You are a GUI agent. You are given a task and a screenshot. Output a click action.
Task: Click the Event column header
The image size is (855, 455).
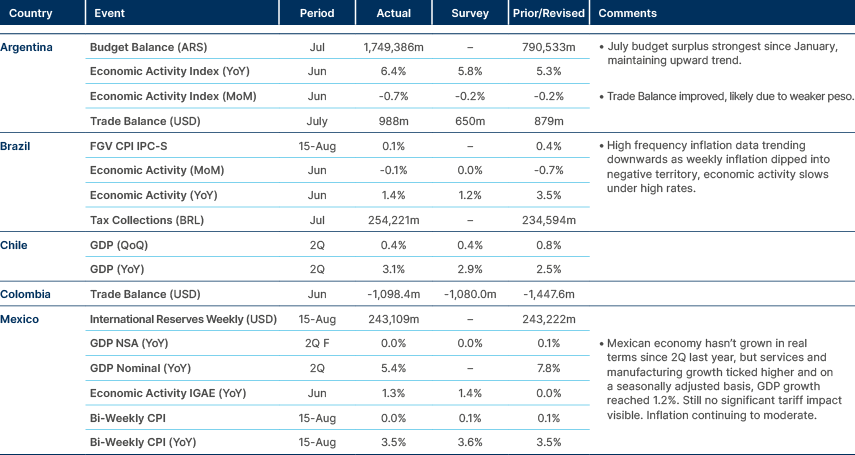pos(110,13)
